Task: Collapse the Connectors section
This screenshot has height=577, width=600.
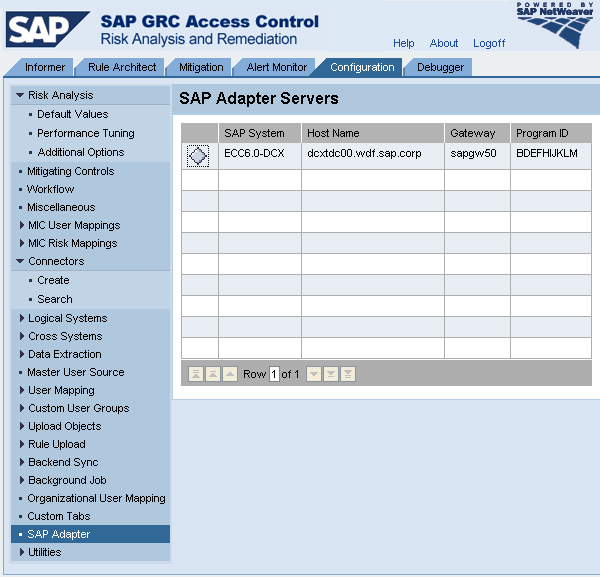Action: click(x=20, y=261)
